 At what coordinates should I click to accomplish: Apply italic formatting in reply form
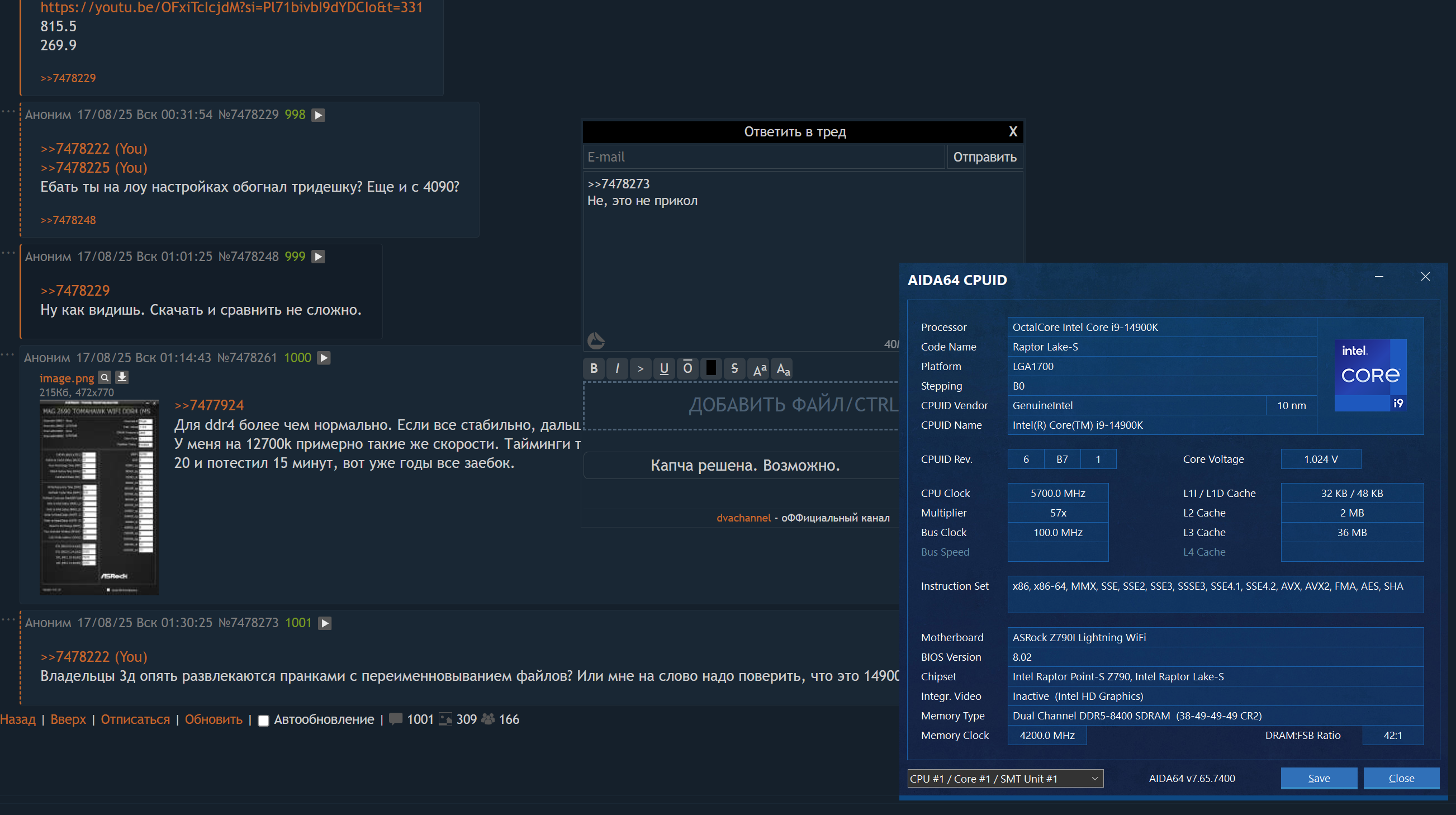[617, 368]
